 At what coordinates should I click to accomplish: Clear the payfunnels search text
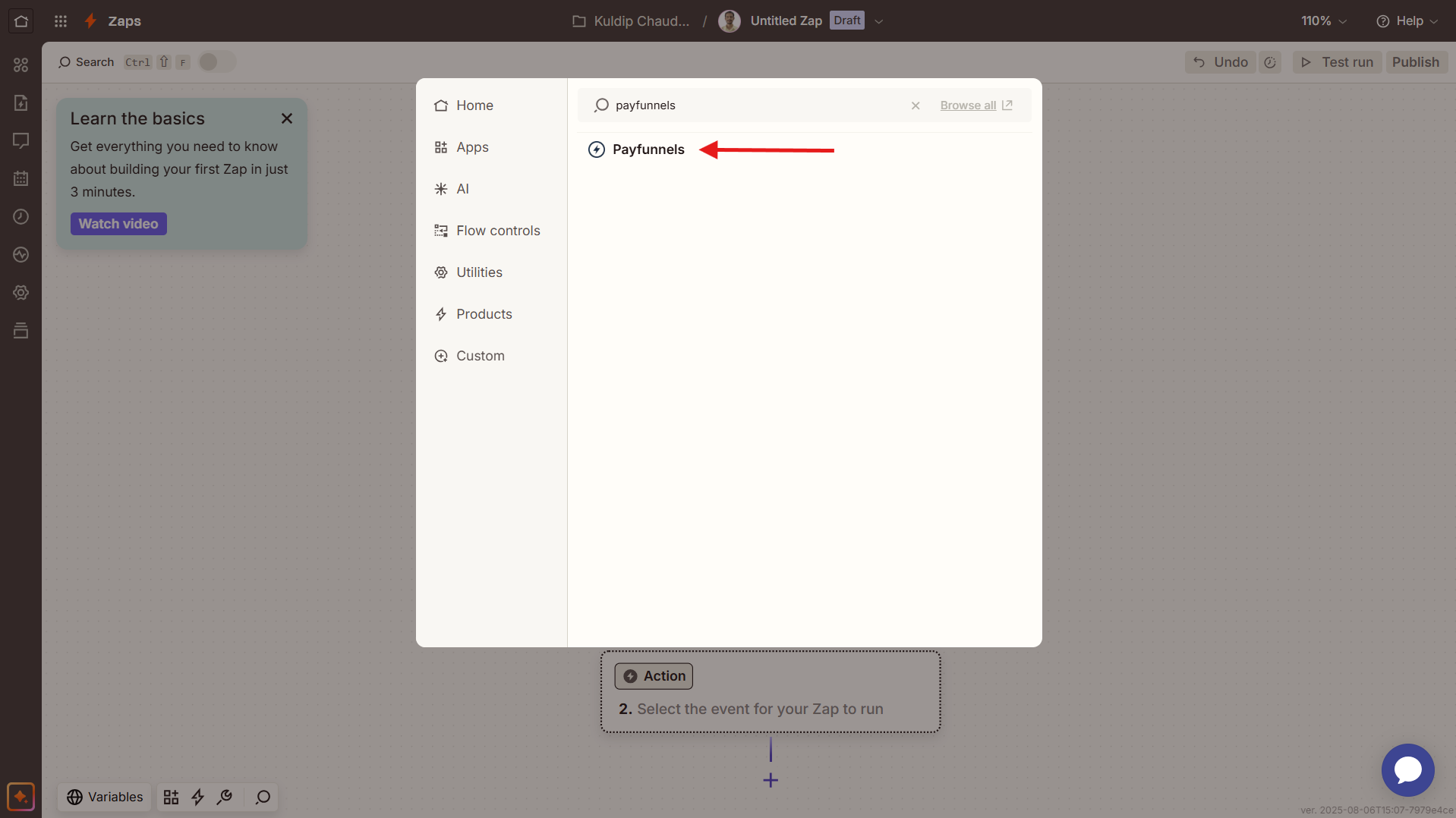916,105
